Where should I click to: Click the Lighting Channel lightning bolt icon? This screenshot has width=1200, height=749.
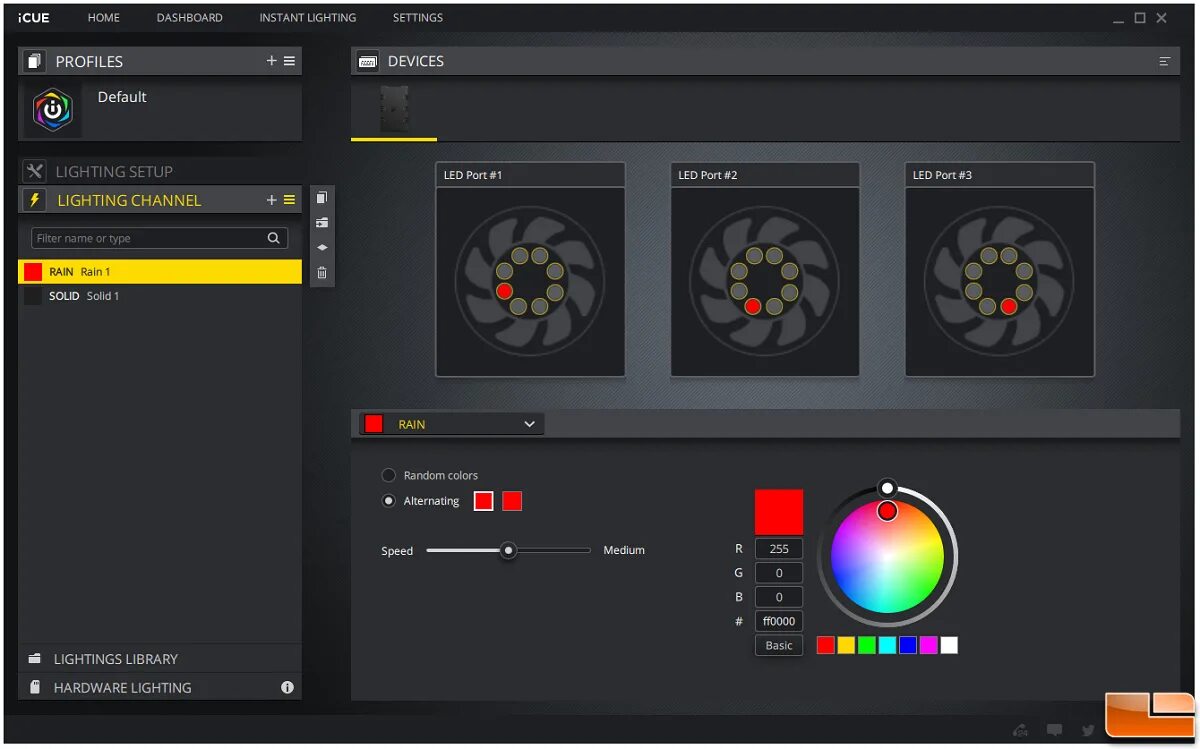(35, 200)
